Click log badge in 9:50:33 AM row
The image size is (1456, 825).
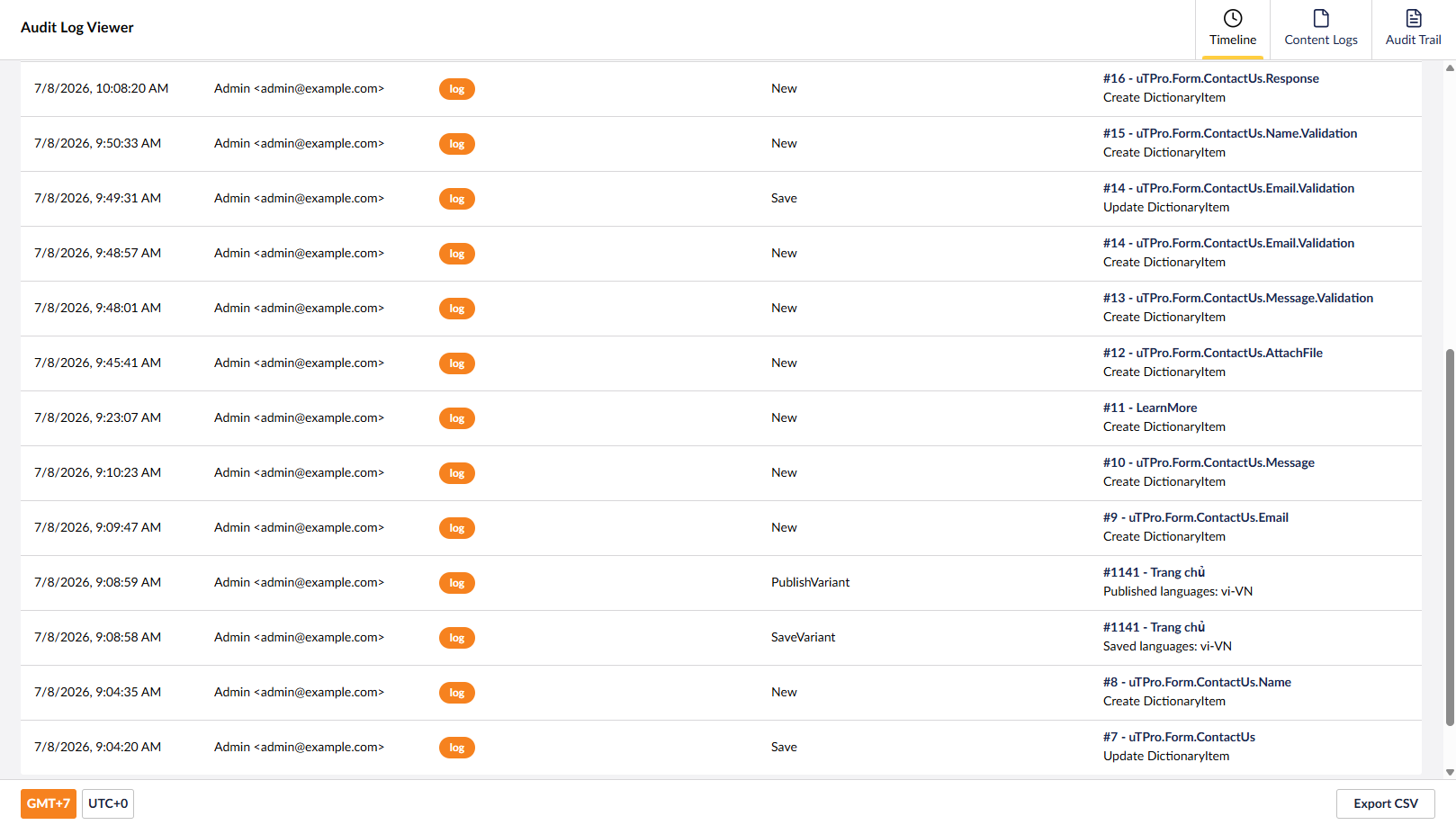[x=457, y=144]
